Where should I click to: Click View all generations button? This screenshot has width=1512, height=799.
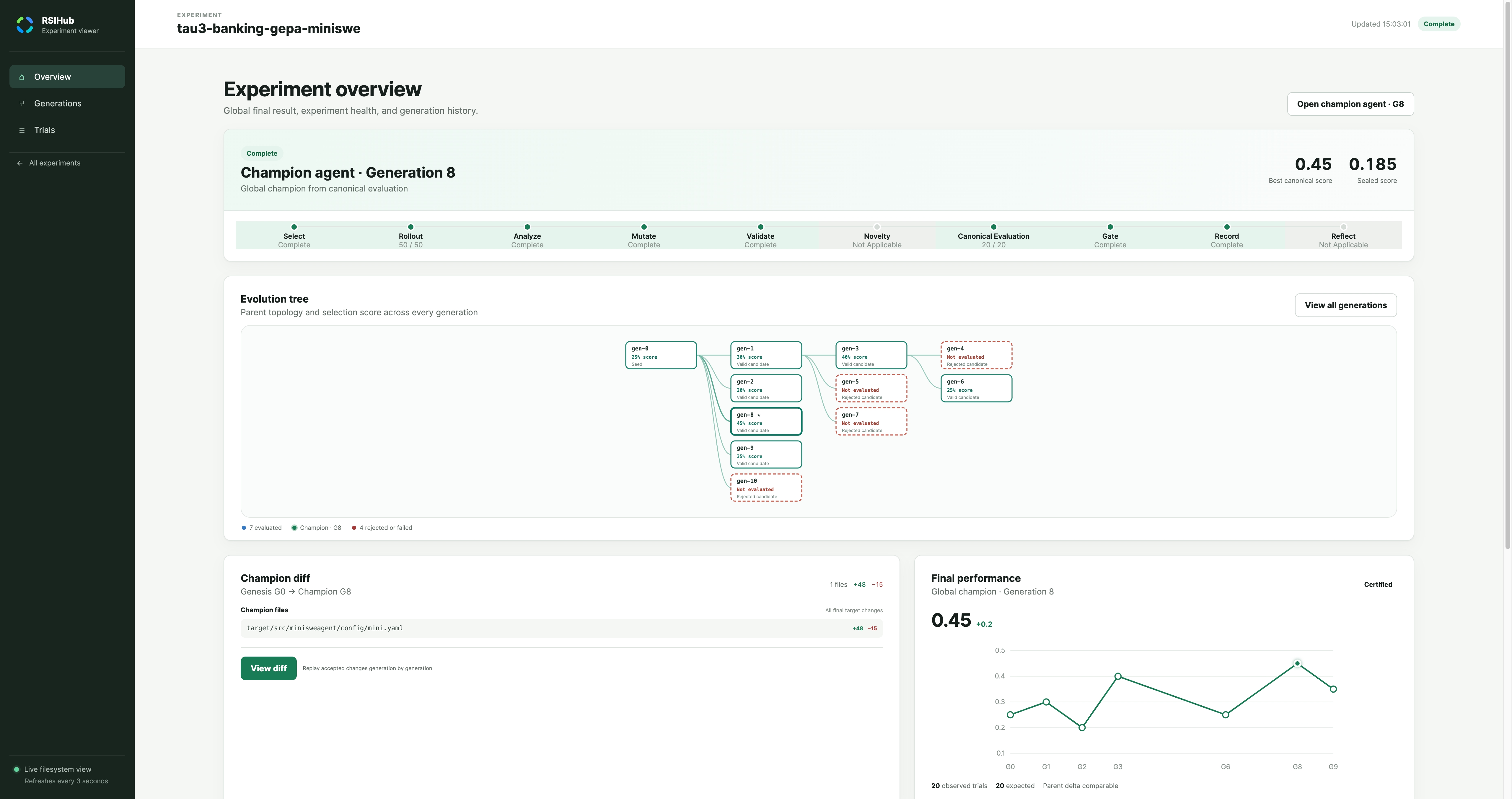tap(1345, 305)
